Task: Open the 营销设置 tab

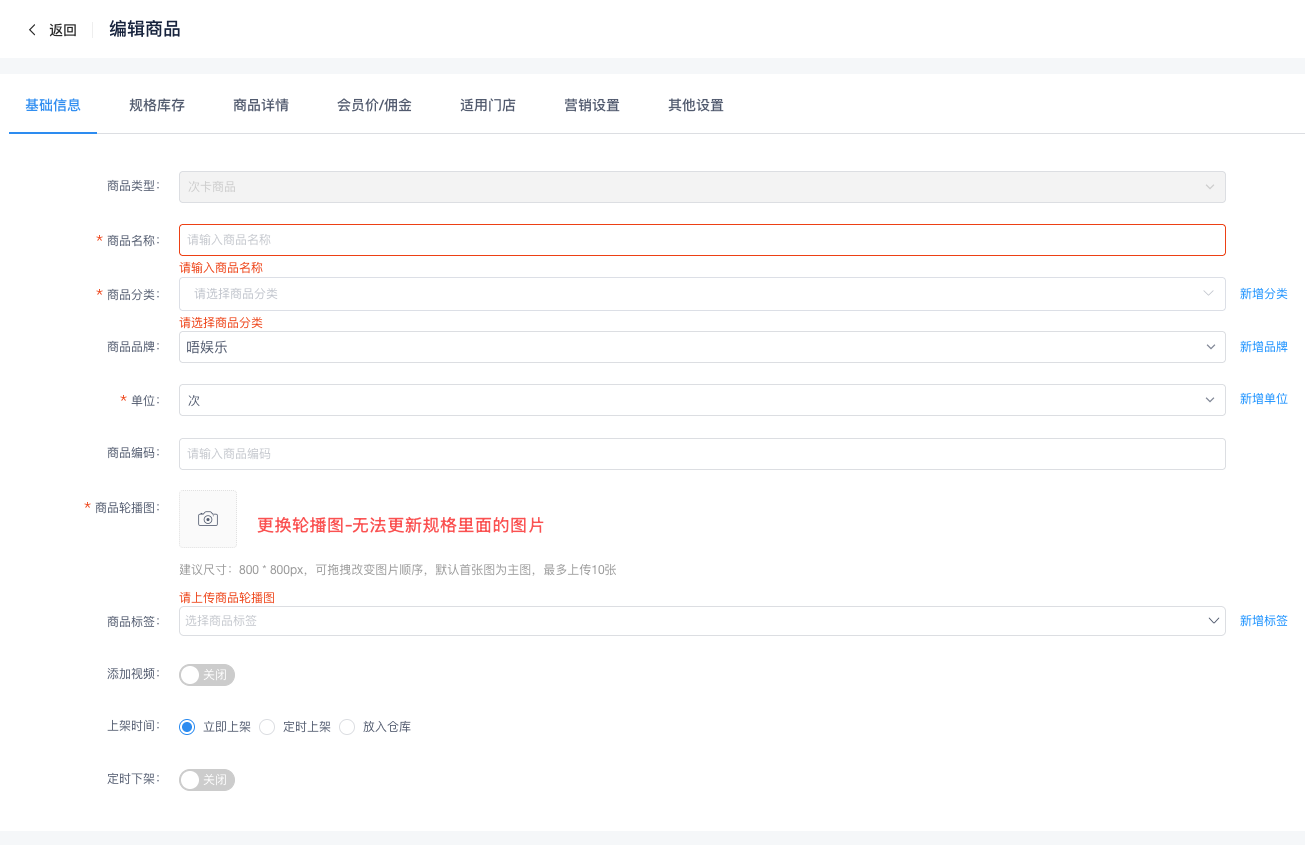Action: click(591, 104)
